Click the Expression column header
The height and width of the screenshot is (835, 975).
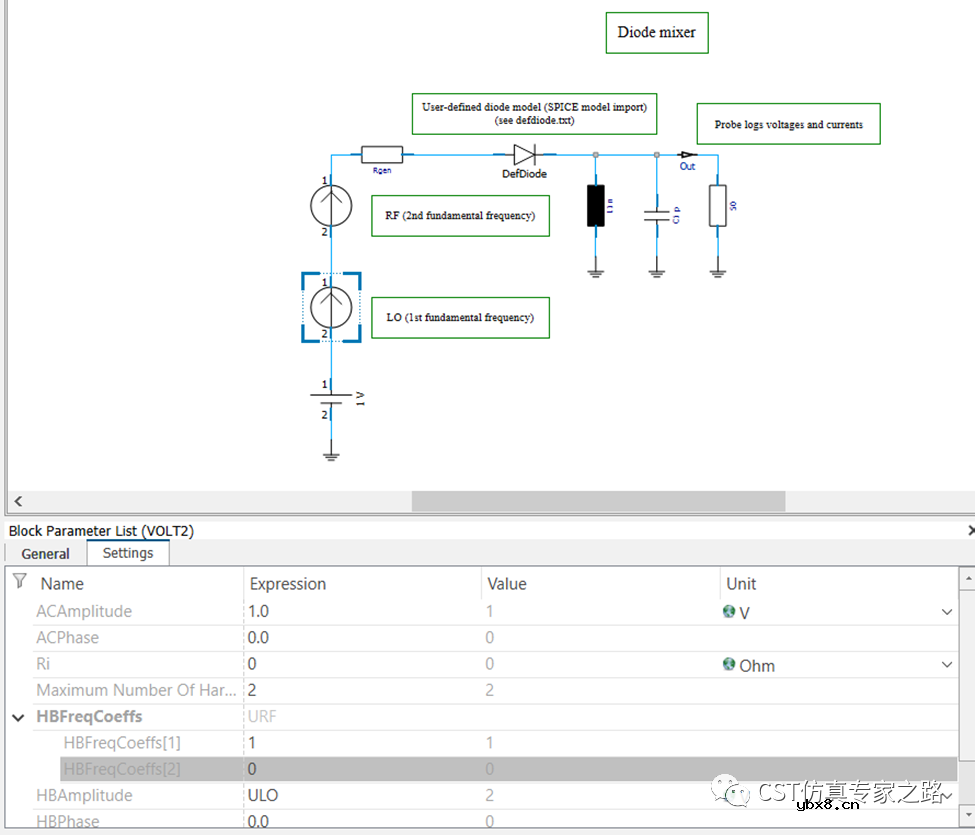(x=288, y=584)
